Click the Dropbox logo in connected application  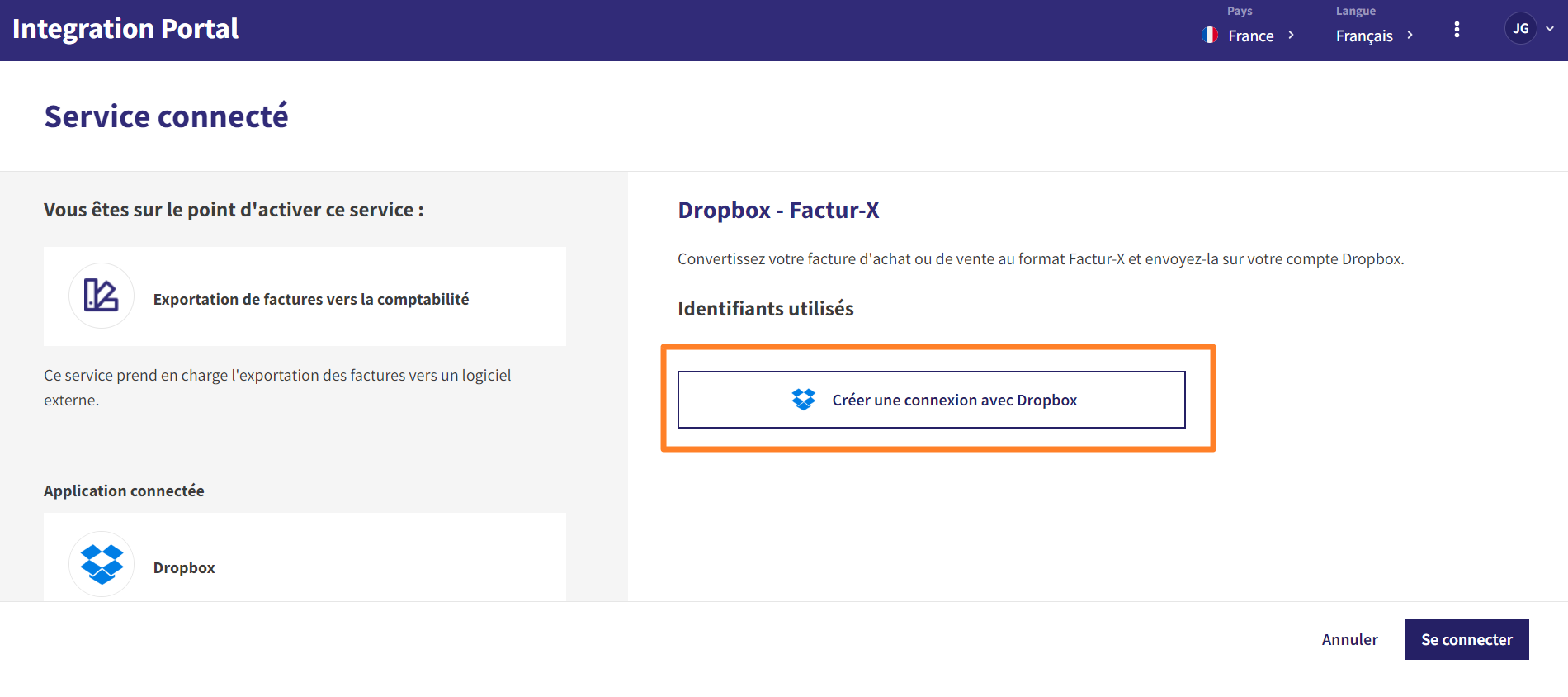(x=102, y=564)
